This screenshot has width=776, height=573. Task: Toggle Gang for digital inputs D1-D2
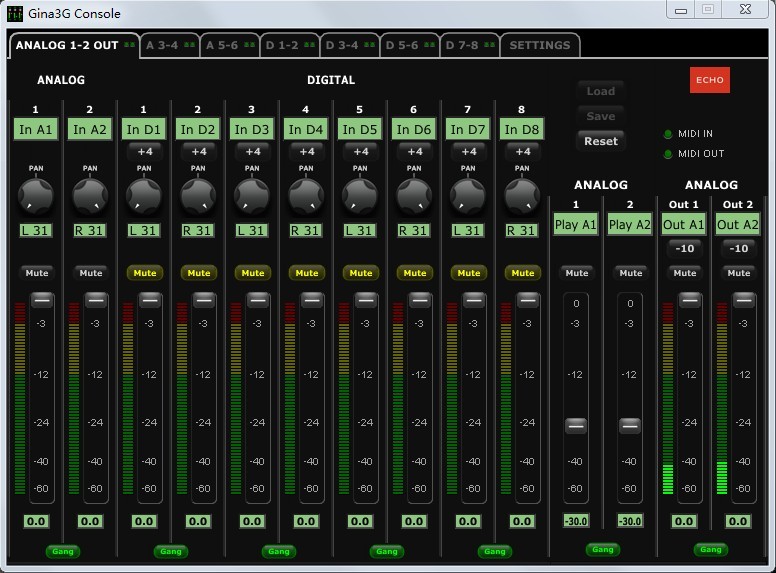point(171,551)
